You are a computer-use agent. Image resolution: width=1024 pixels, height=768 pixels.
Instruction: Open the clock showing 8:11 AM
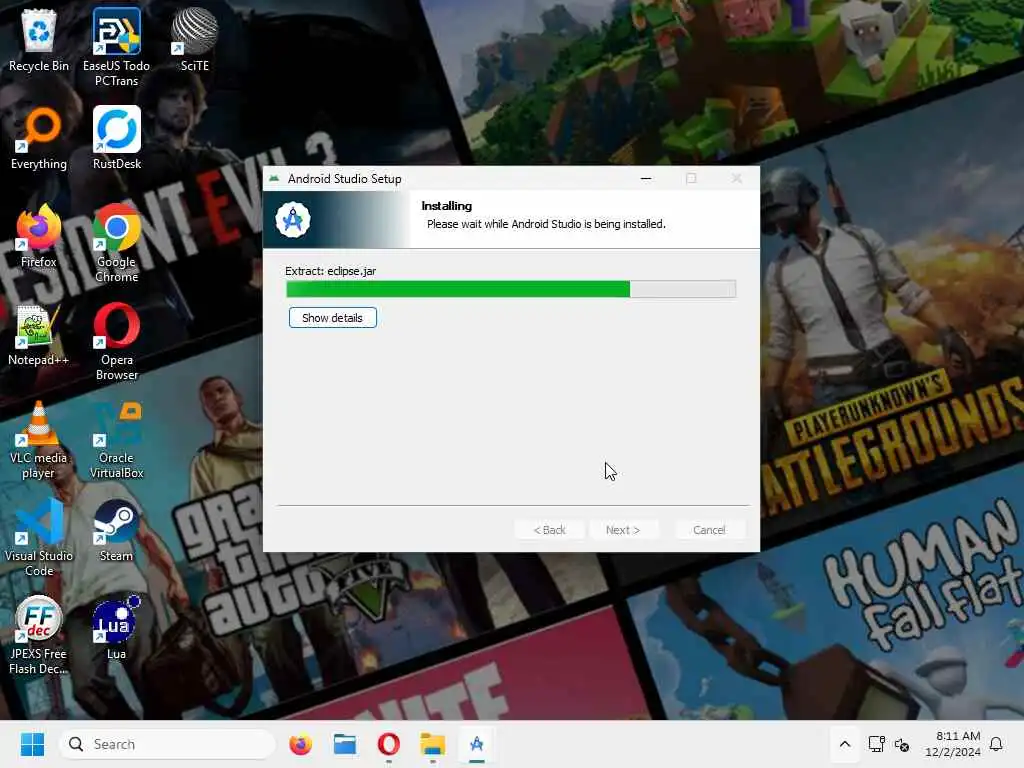point(952,744)
